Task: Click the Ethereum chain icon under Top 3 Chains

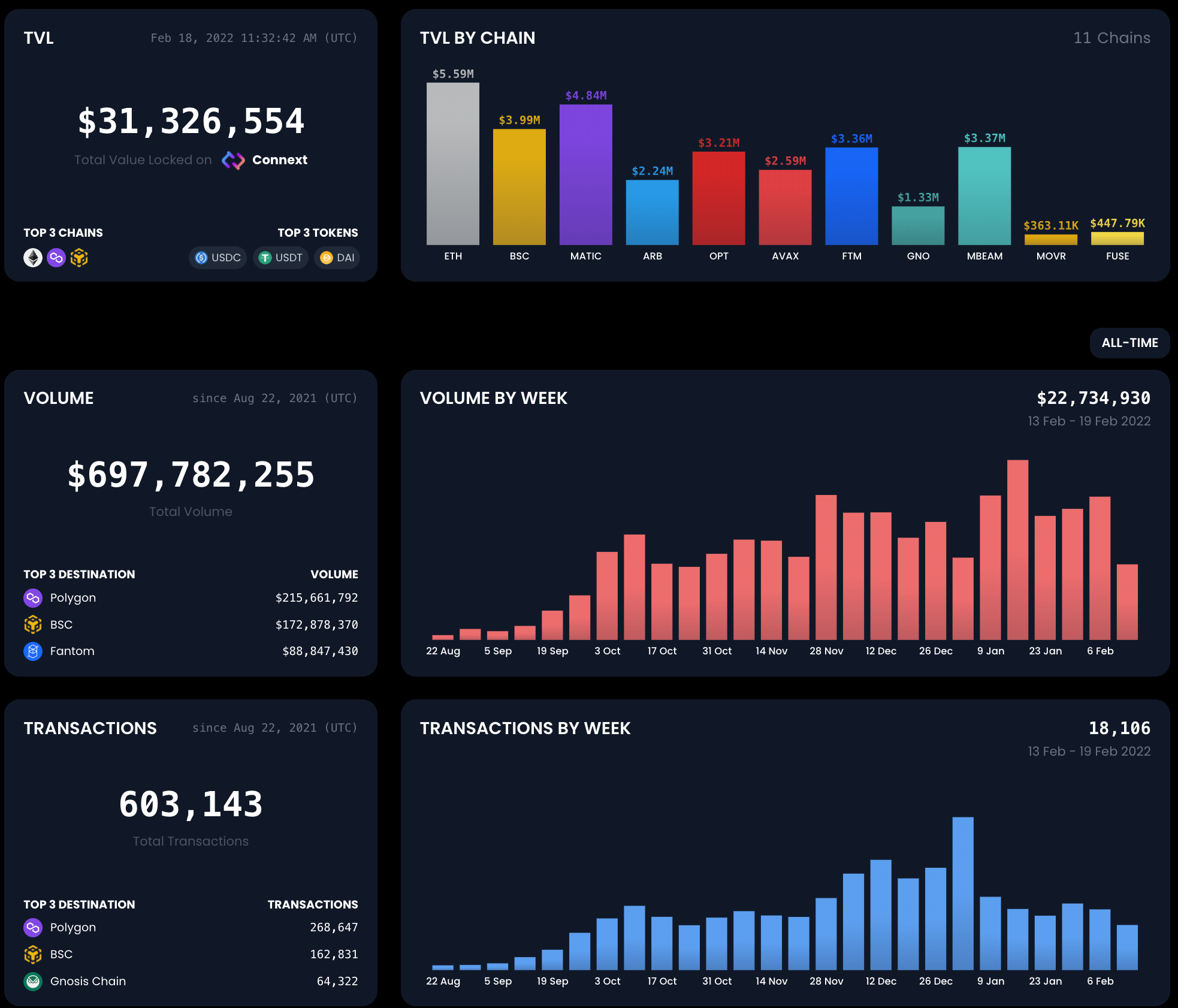Action: click(33, 258)
